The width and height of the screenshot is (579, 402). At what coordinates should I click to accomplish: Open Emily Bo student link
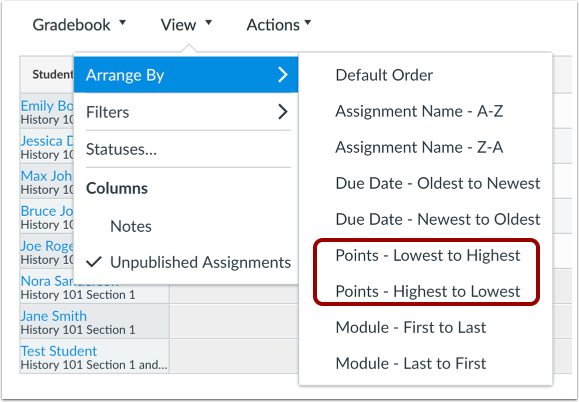coord(47,106)
